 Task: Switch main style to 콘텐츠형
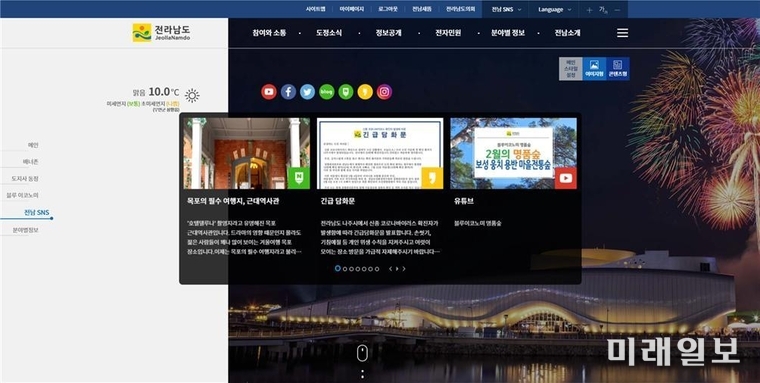pyautogui.click(x=618, y=69)
